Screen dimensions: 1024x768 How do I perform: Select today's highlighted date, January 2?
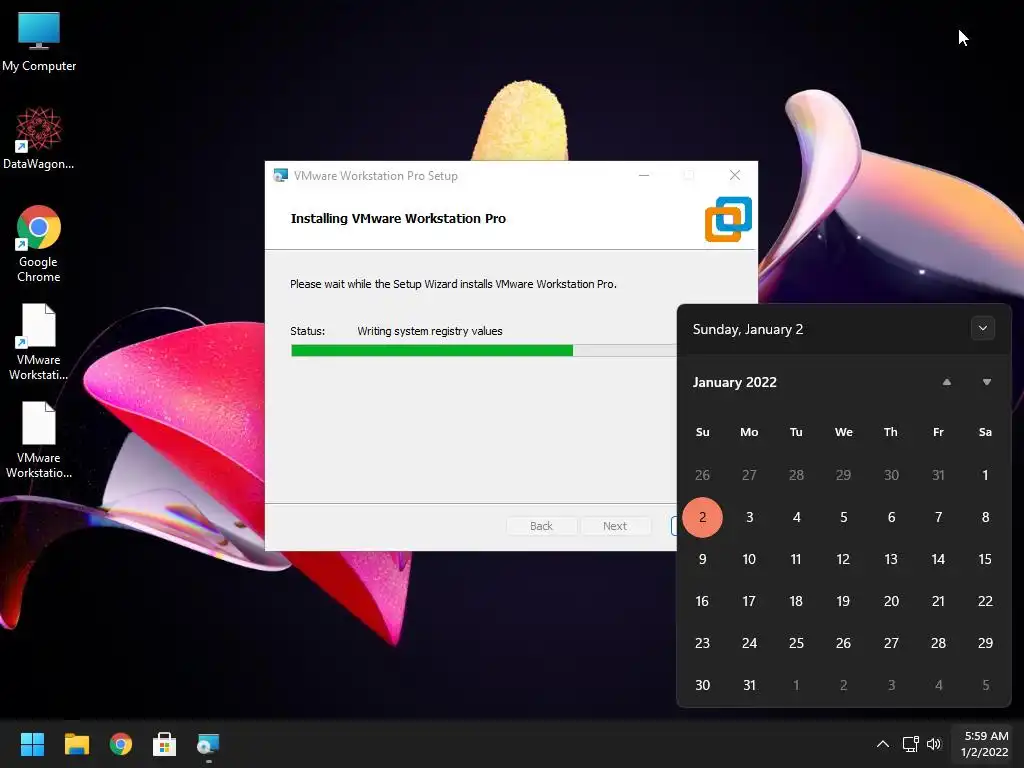coord(702,517)
